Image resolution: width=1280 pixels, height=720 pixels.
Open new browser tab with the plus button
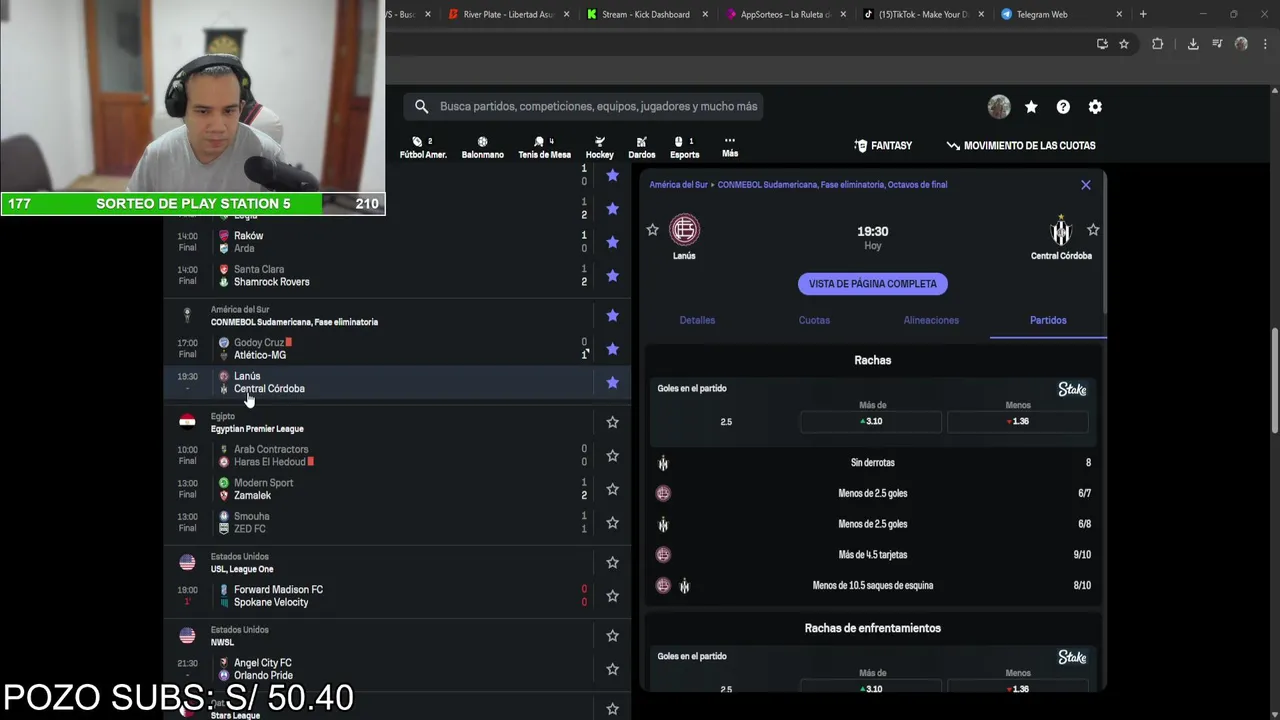1143,14
